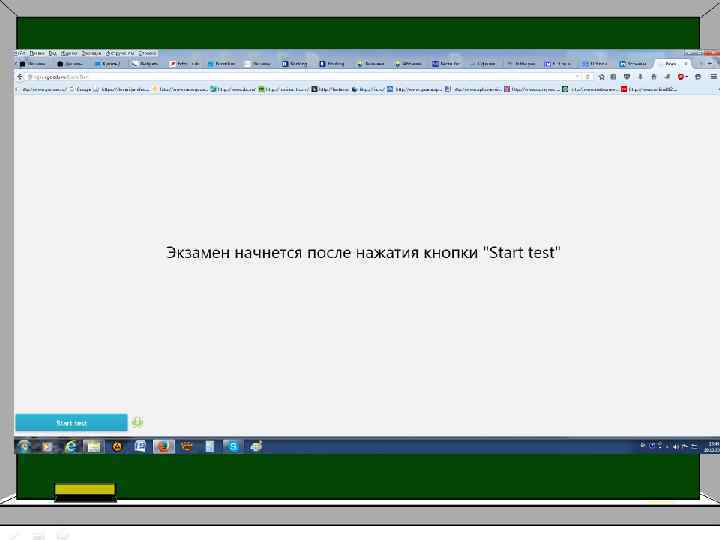The image size is (720, 540).
Task: Open the blue document app on the taskbar
Action: tap(140, 446)
